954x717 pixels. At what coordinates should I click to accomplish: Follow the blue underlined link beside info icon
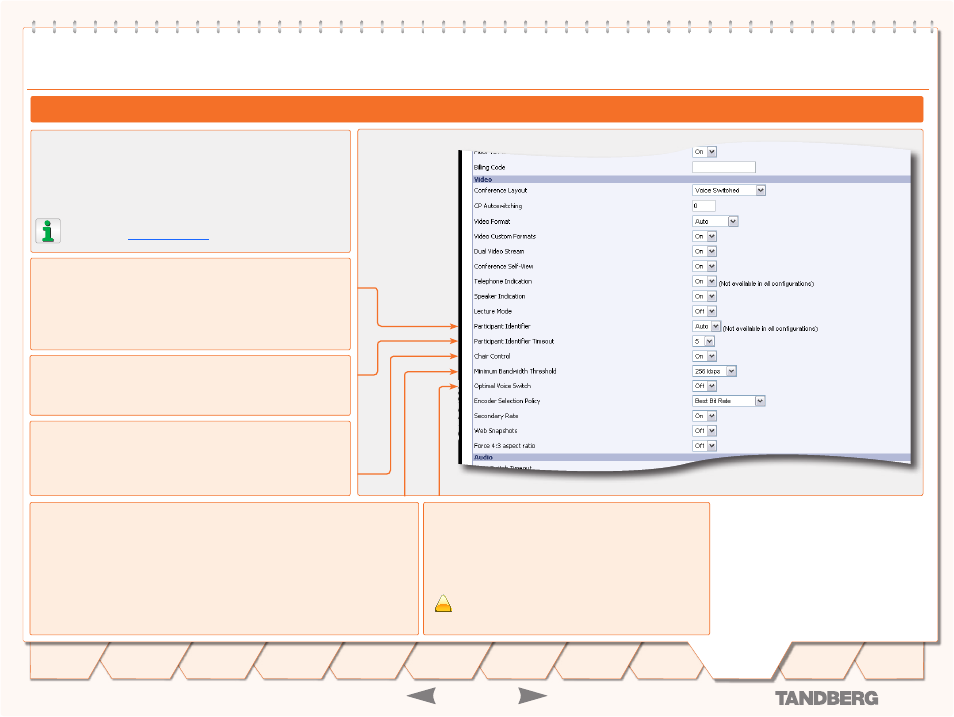[x=169, y=239]
